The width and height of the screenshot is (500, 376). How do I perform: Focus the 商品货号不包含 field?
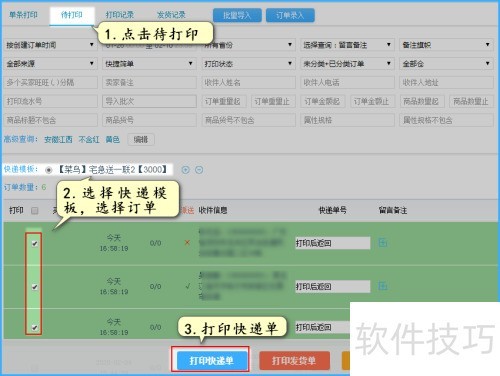(248, 120)
